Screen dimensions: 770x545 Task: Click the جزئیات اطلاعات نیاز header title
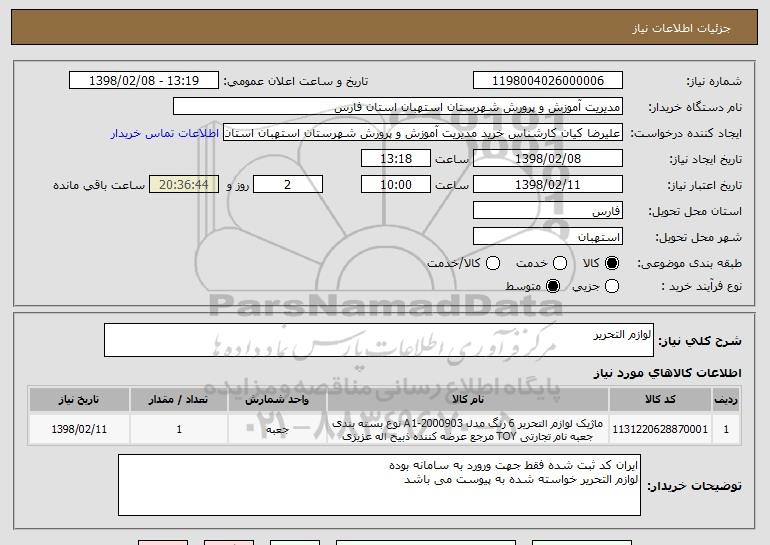[681, 28]
